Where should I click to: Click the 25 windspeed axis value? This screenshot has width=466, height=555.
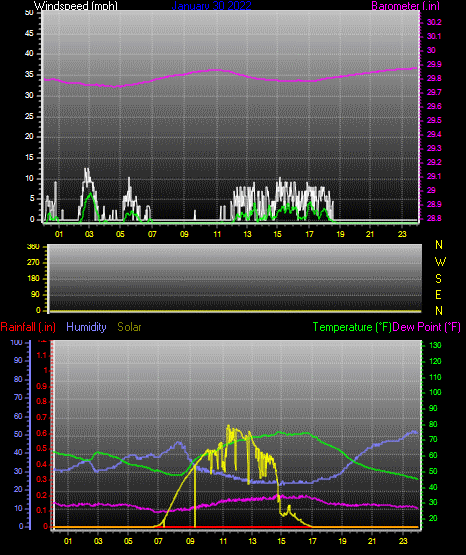pos(29,116)
